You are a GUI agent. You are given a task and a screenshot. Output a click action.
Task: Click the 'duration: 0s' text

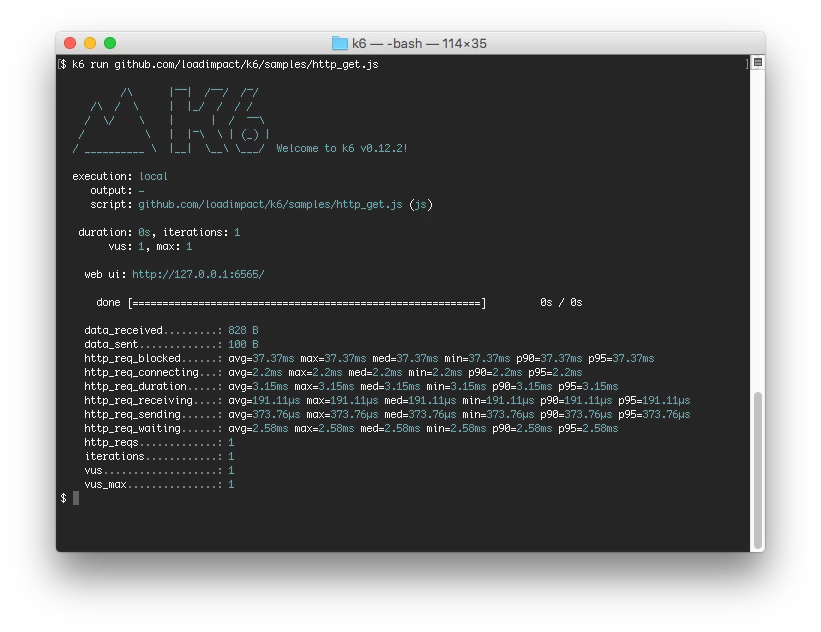tap(114, 232)
